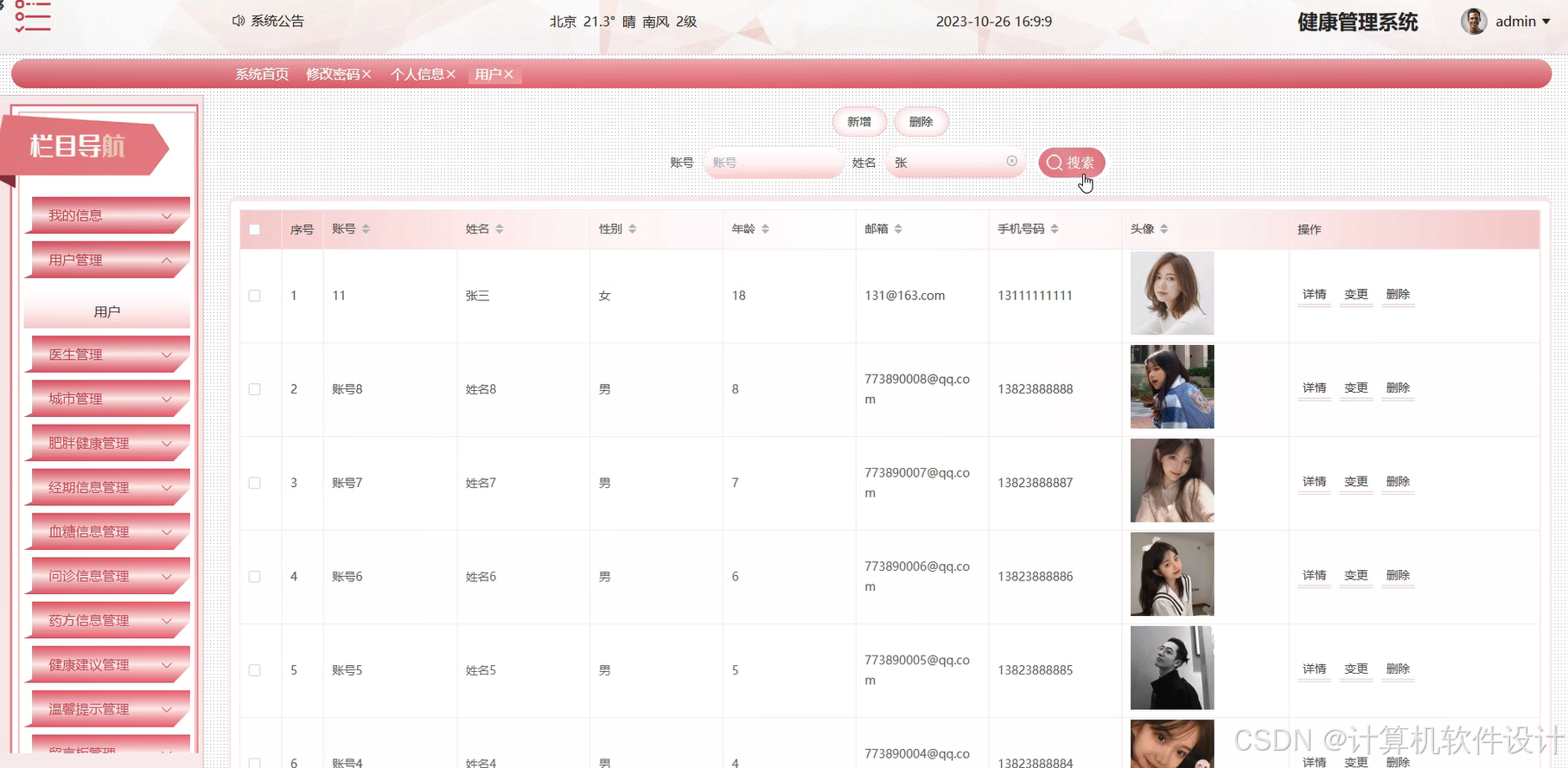Check the row for 张三
The height and width of the screenshot is (768, 1568).
[x=254, y=296]
